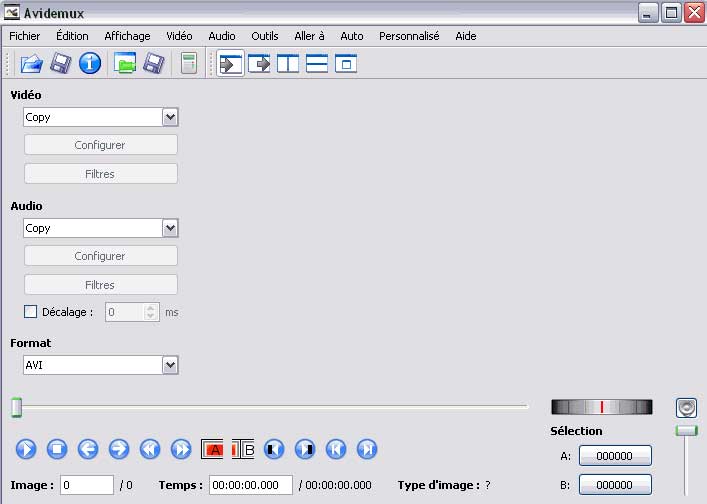
Task: Click the Save project floppy icon
Action: (154, 64)
